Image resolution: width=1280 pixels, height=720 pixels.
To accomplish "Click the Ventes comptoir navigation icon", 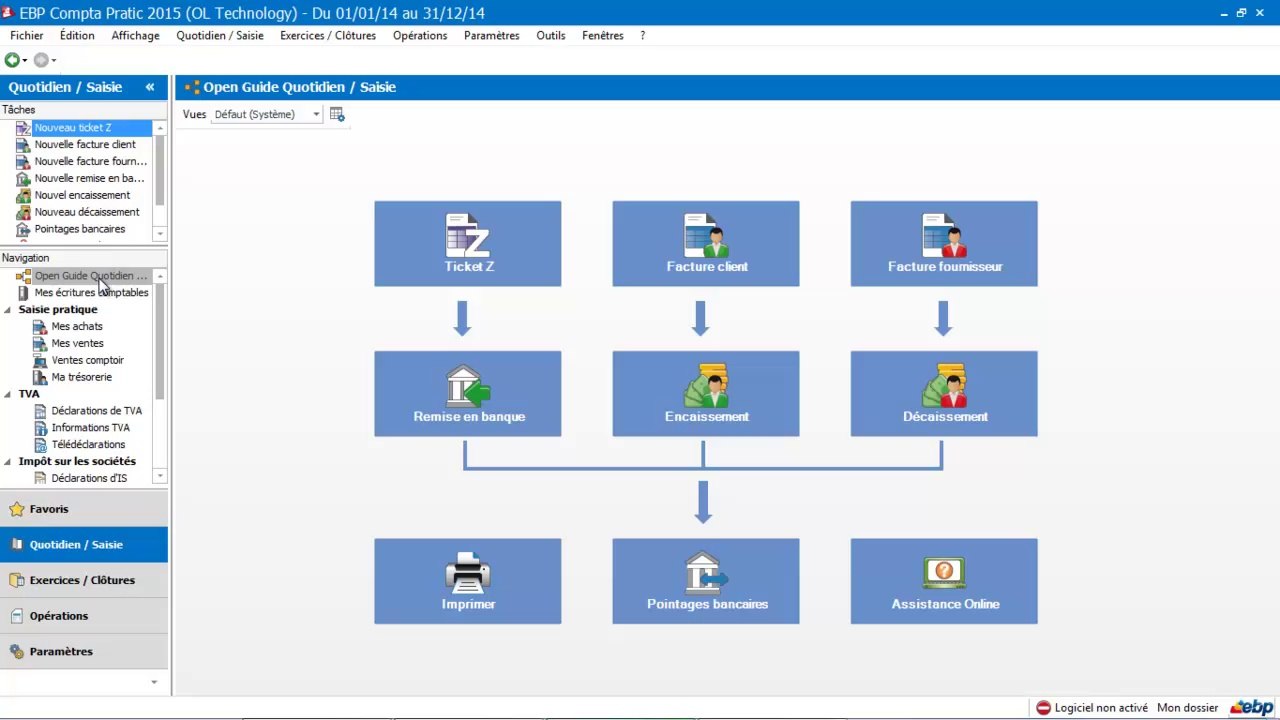I will pos(40,361).
